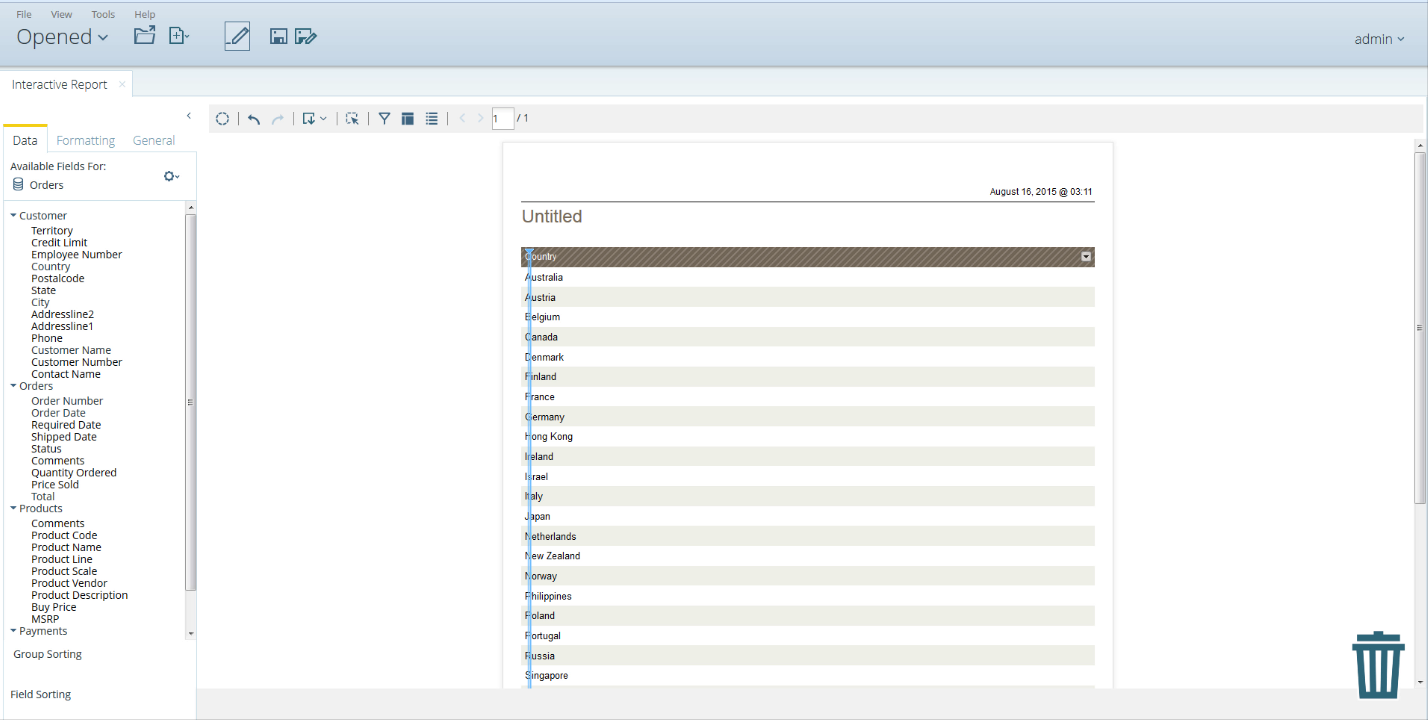Select the MSRP field
This screenshot has width=1428, height=720.
(45, 619)
